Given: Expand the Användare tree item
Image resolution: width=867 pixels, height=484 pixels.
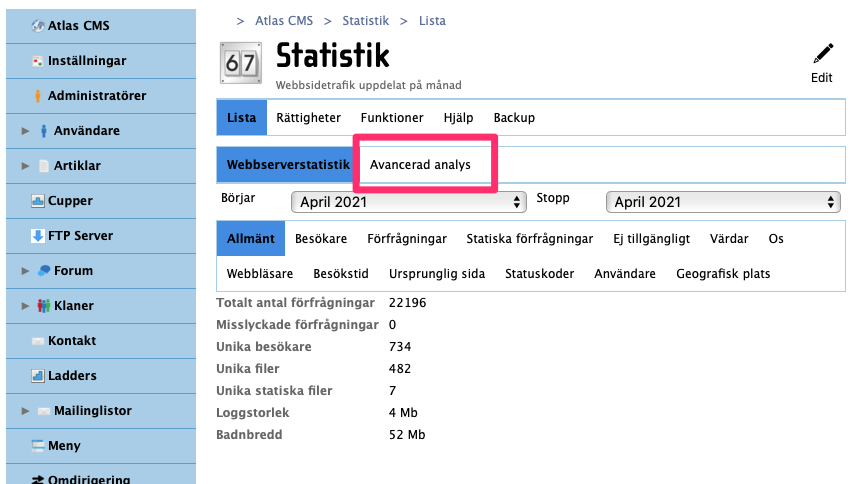Looking at the screenshot, I should pos(25,131).
